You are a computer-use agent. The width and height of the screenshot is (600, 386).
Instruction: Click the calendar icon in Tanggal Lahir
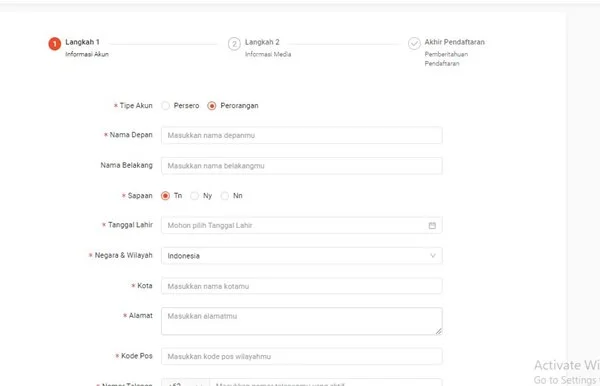pos(432,225)
